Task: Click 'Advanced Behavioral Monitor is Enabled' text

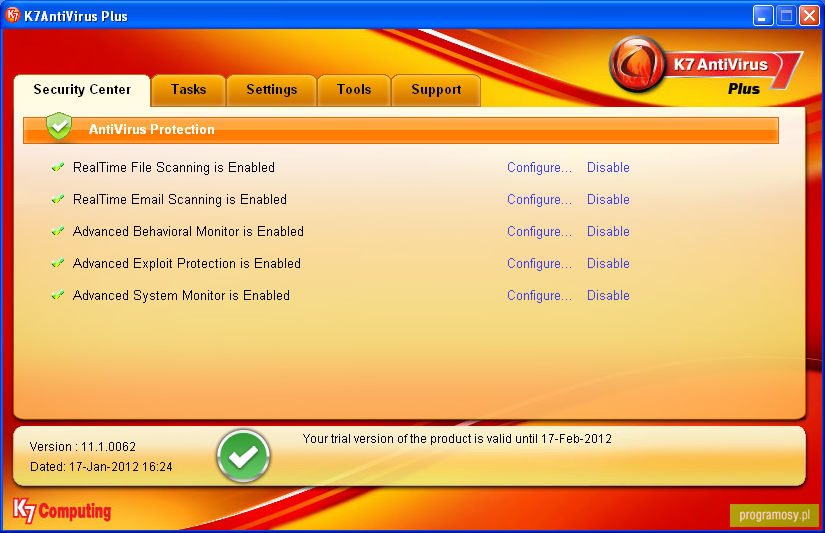Action: (x=188, y=232)
